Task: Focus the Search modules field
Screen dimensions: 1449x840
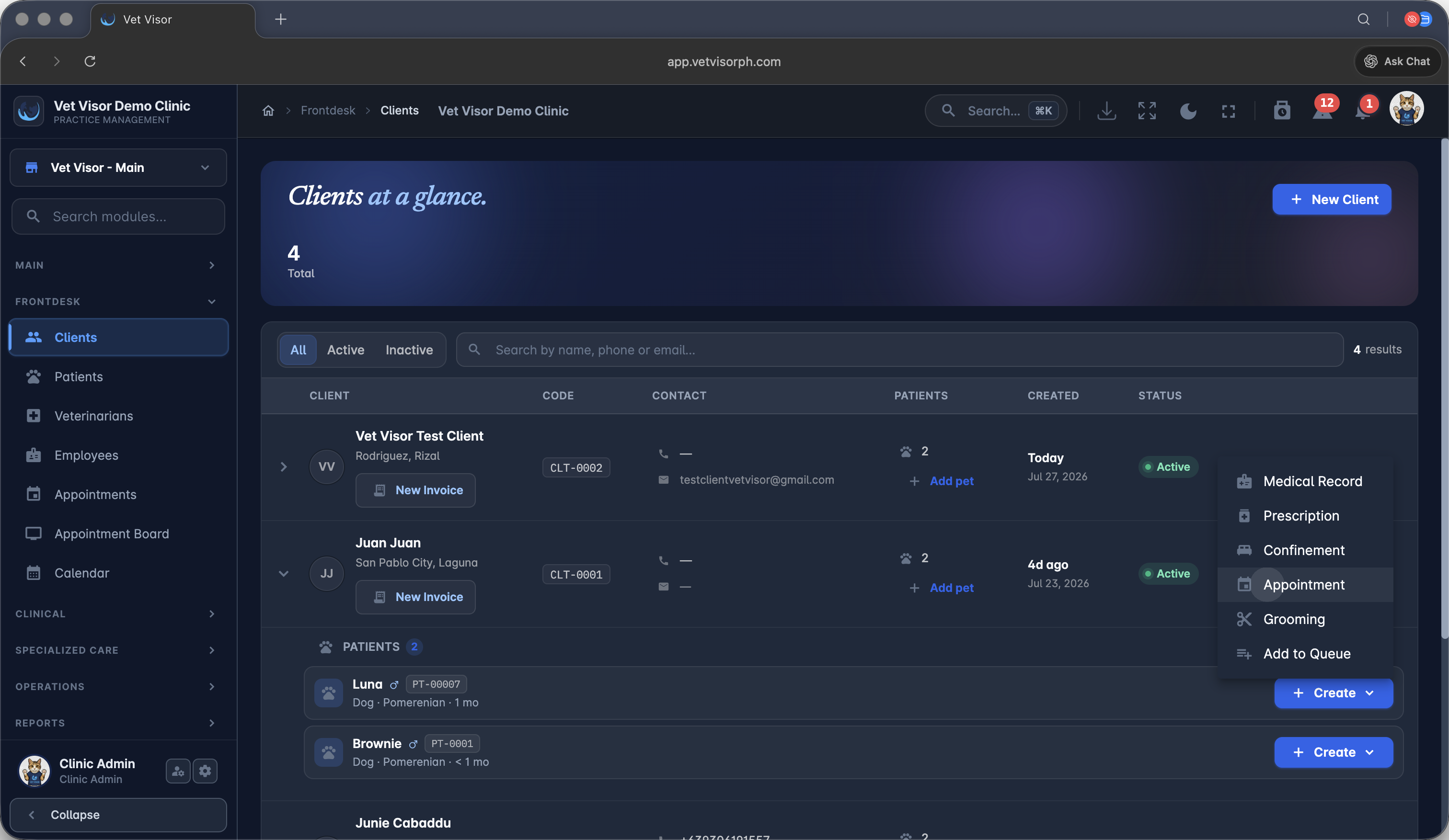Action: coord(118,216)
